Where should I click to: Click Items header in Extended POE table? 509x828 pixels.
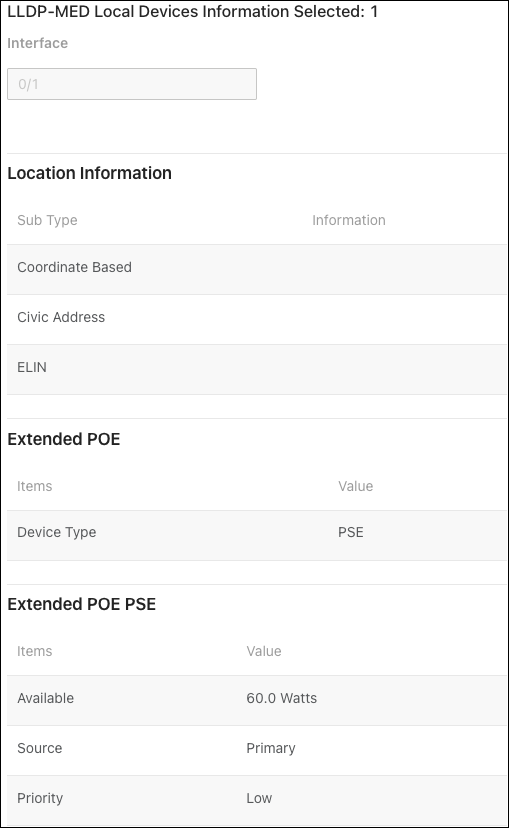point(35,486)
